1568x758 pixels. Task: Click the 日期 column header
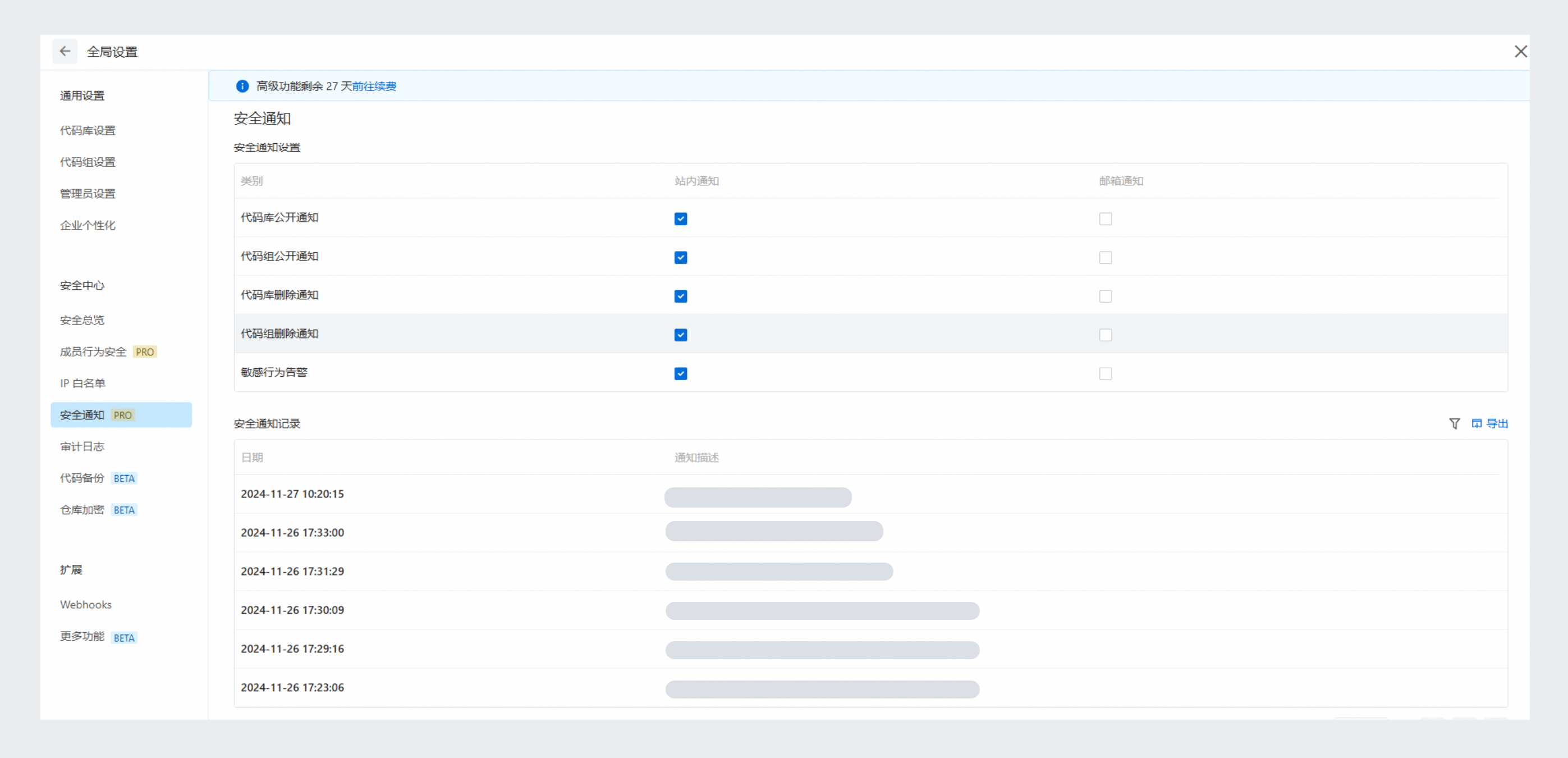pos(252,458)
